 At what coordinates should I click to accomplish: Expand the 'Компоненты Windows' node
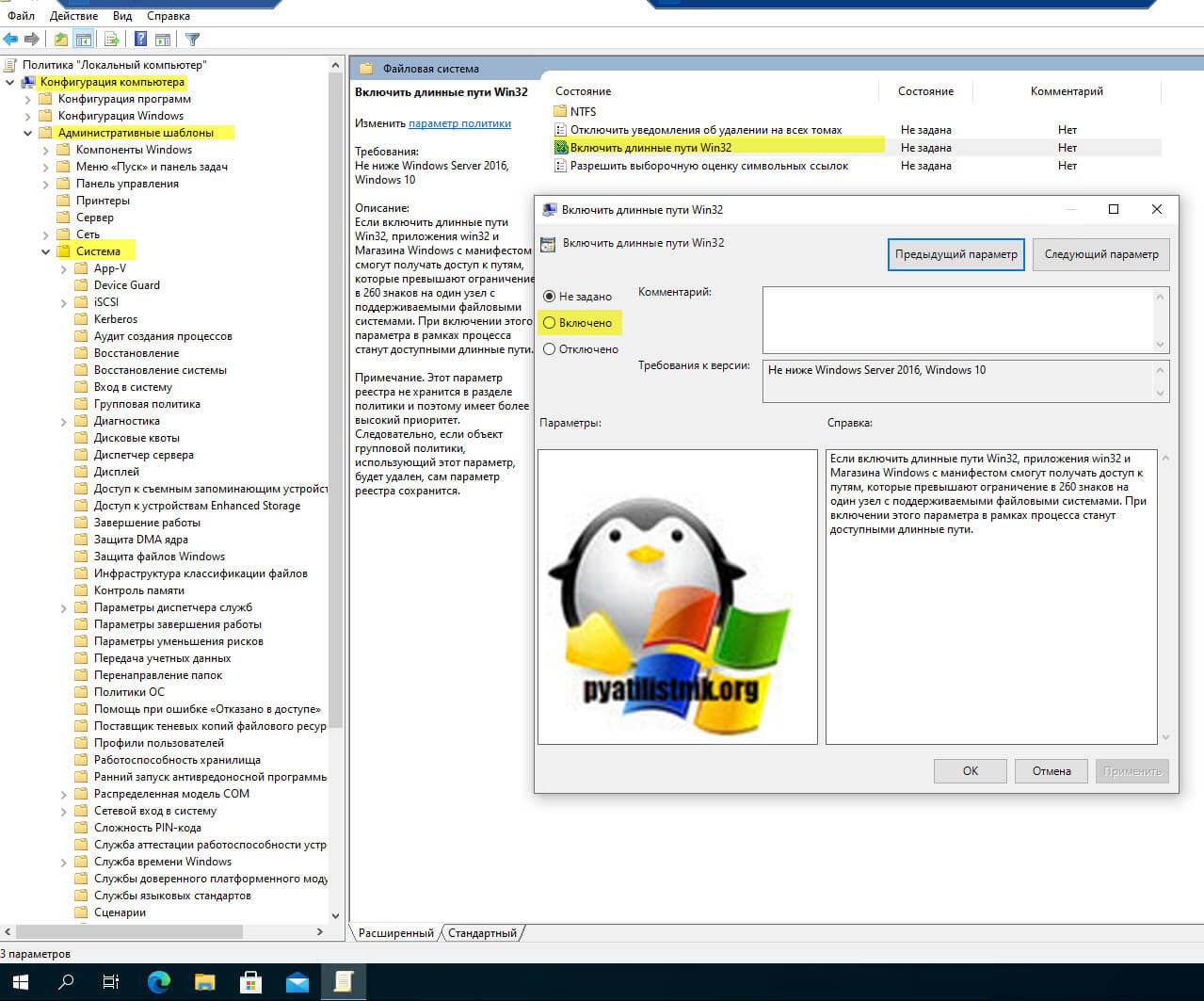[x=46, y=150]
